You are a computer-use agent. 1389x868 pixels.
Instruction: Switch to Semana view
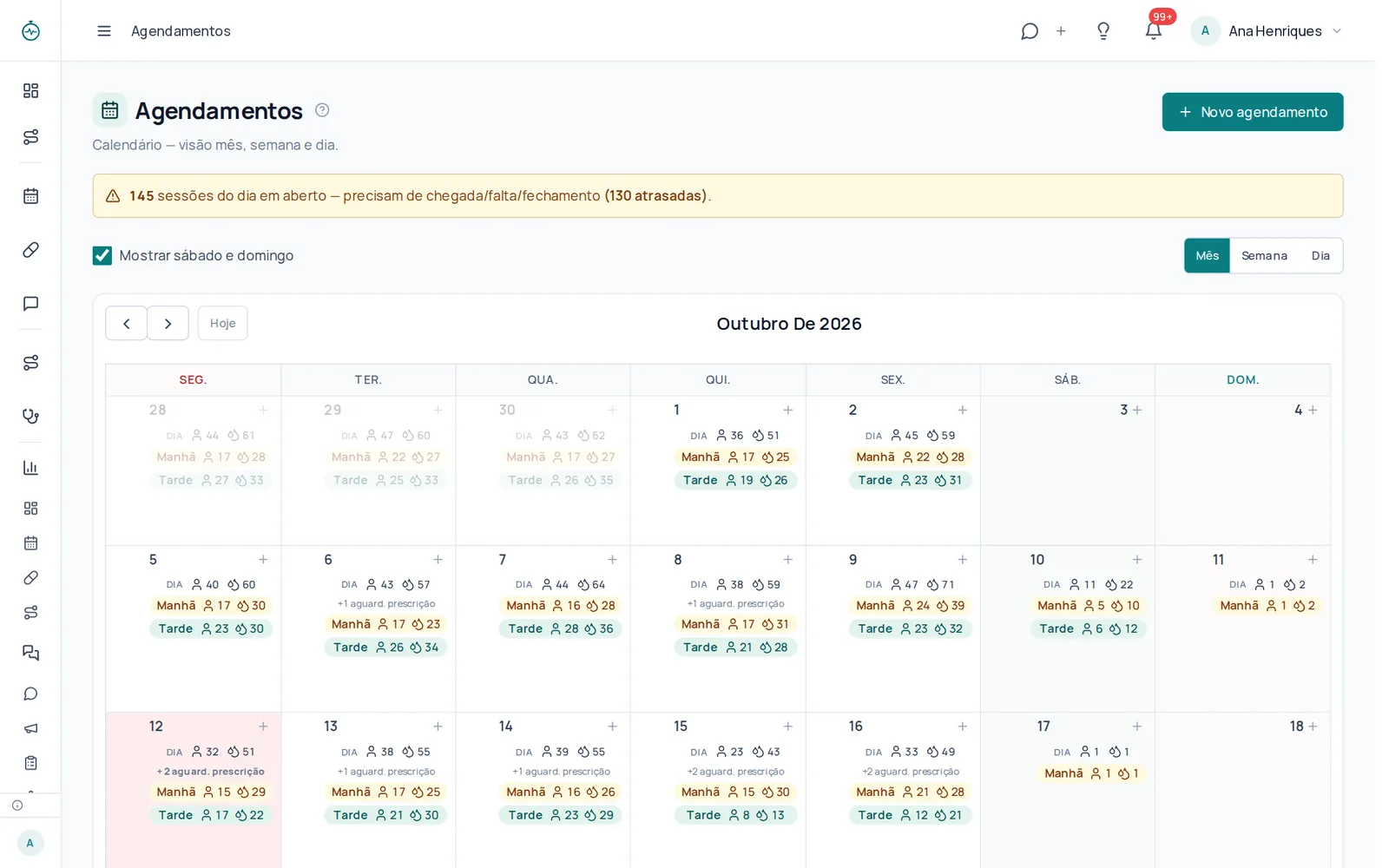tap(1264, 255)
